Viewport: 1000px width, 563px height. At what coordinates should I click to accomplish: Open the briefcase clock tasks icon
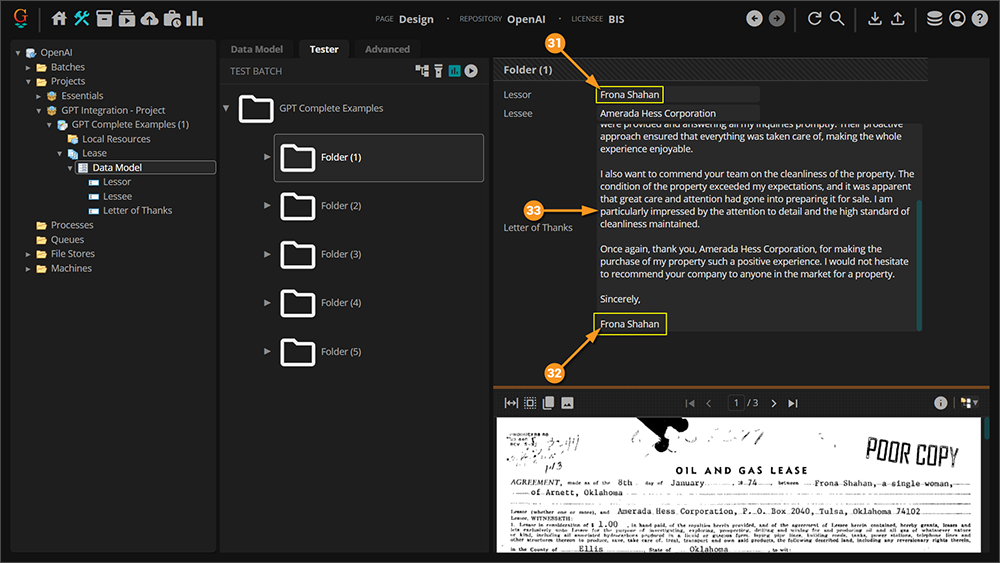coord(172,18)
